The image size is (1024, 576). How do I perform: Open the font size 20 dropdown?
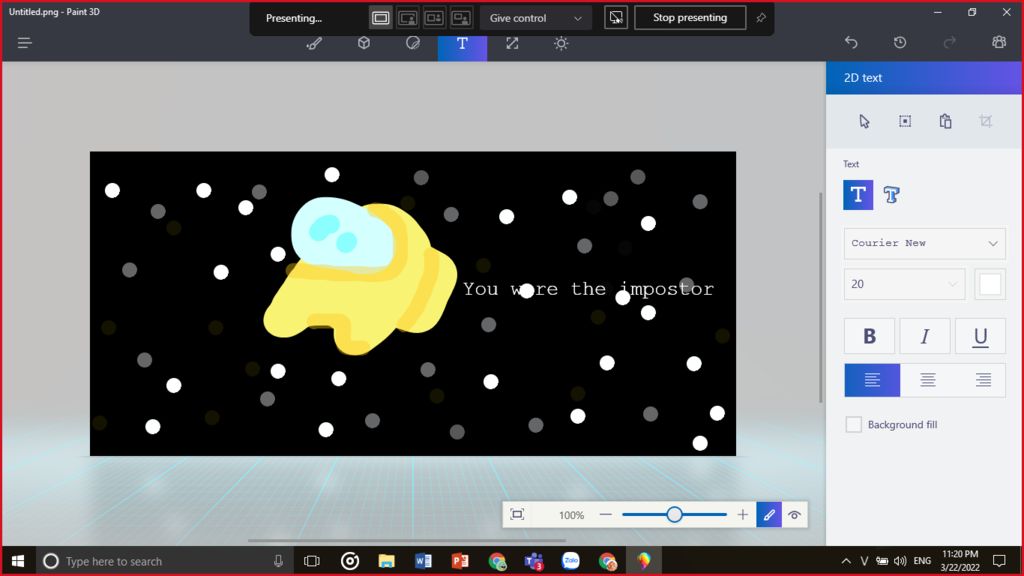(904, 284)
